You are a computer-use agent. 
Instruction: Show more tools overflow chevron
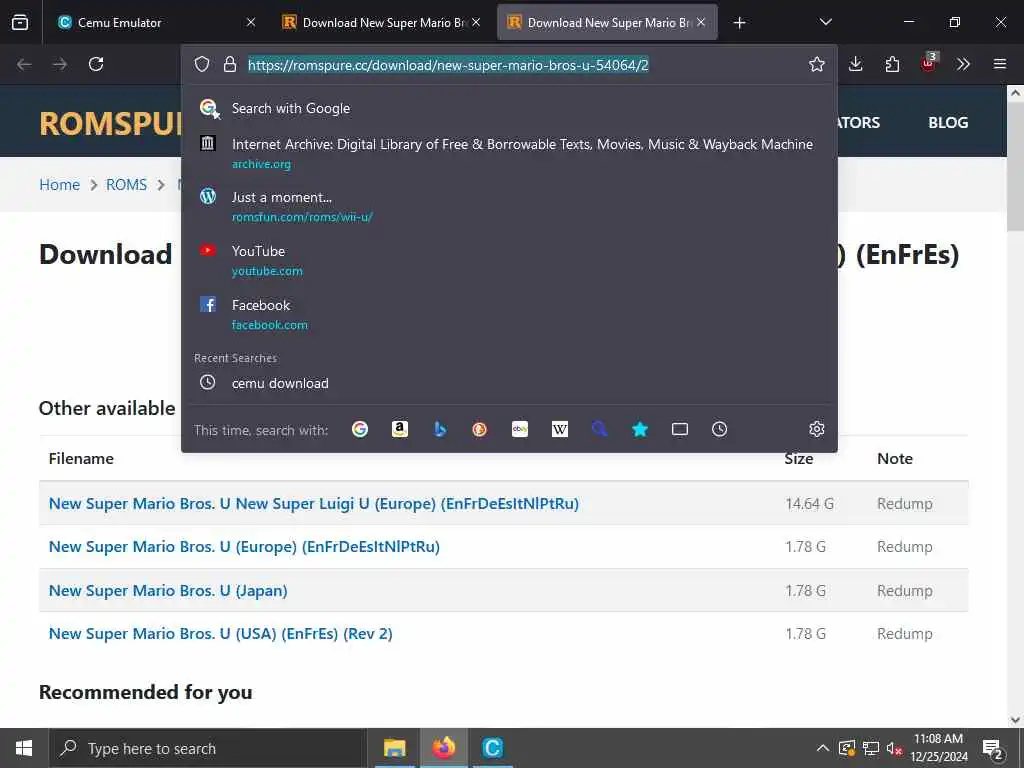(963, 64)
